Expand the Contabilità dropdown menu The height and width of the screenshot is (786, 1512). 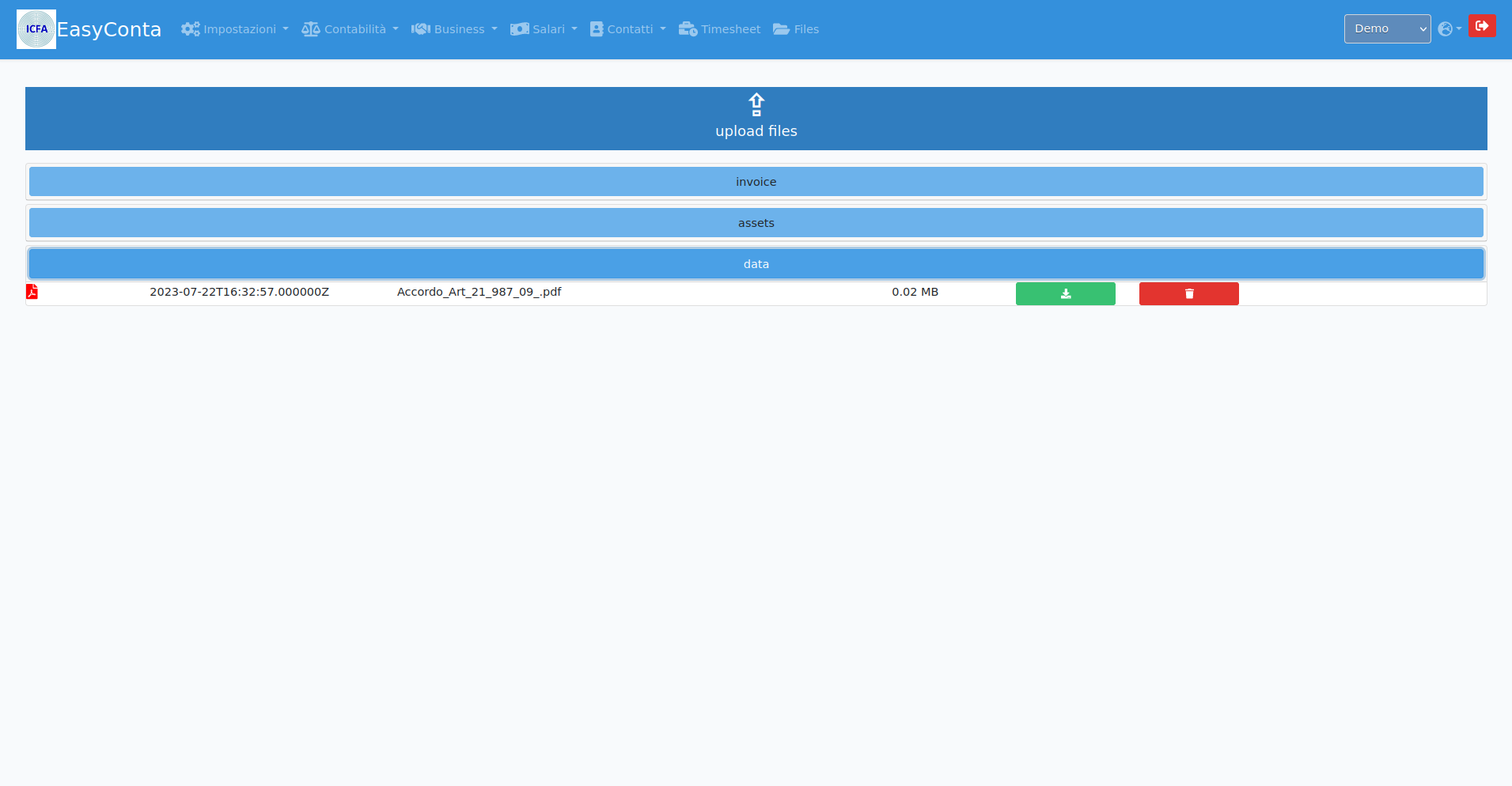(350, 29)
